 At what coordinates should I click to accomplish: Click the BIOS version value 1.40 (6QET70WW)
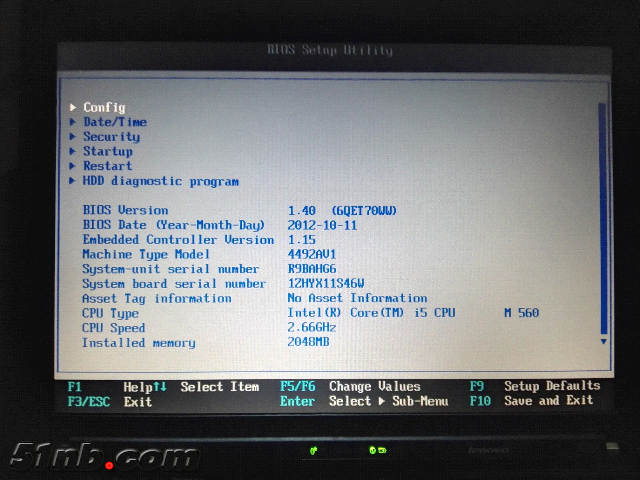[342, 211]
